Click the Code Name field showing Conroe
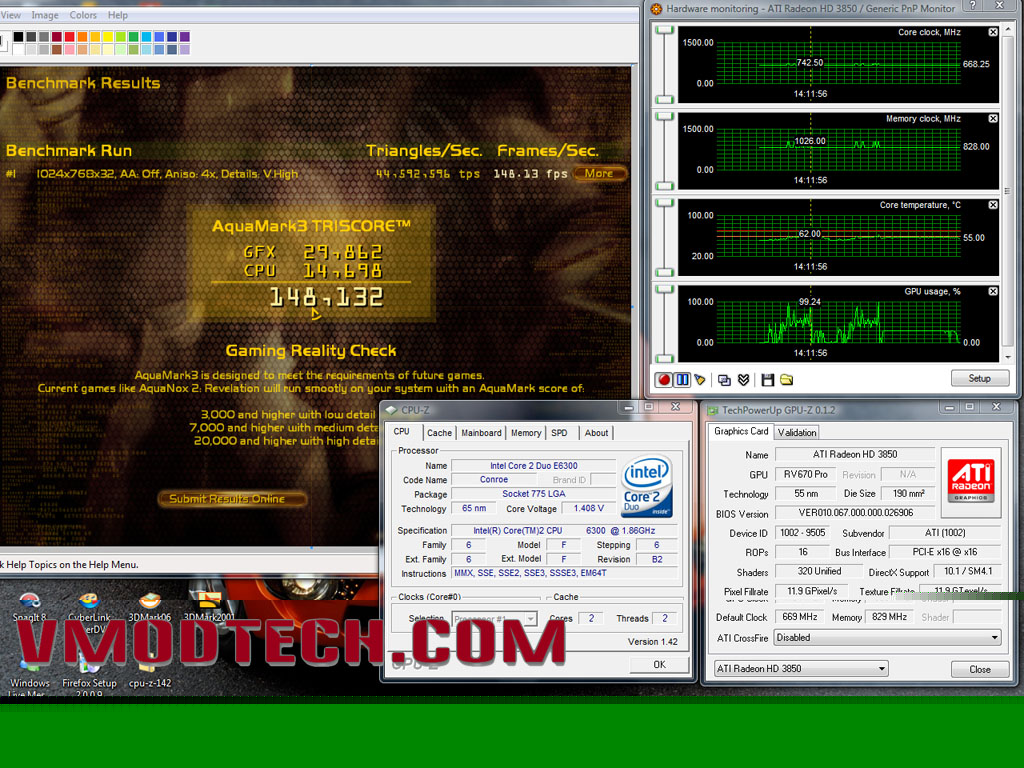 point(494,479)
